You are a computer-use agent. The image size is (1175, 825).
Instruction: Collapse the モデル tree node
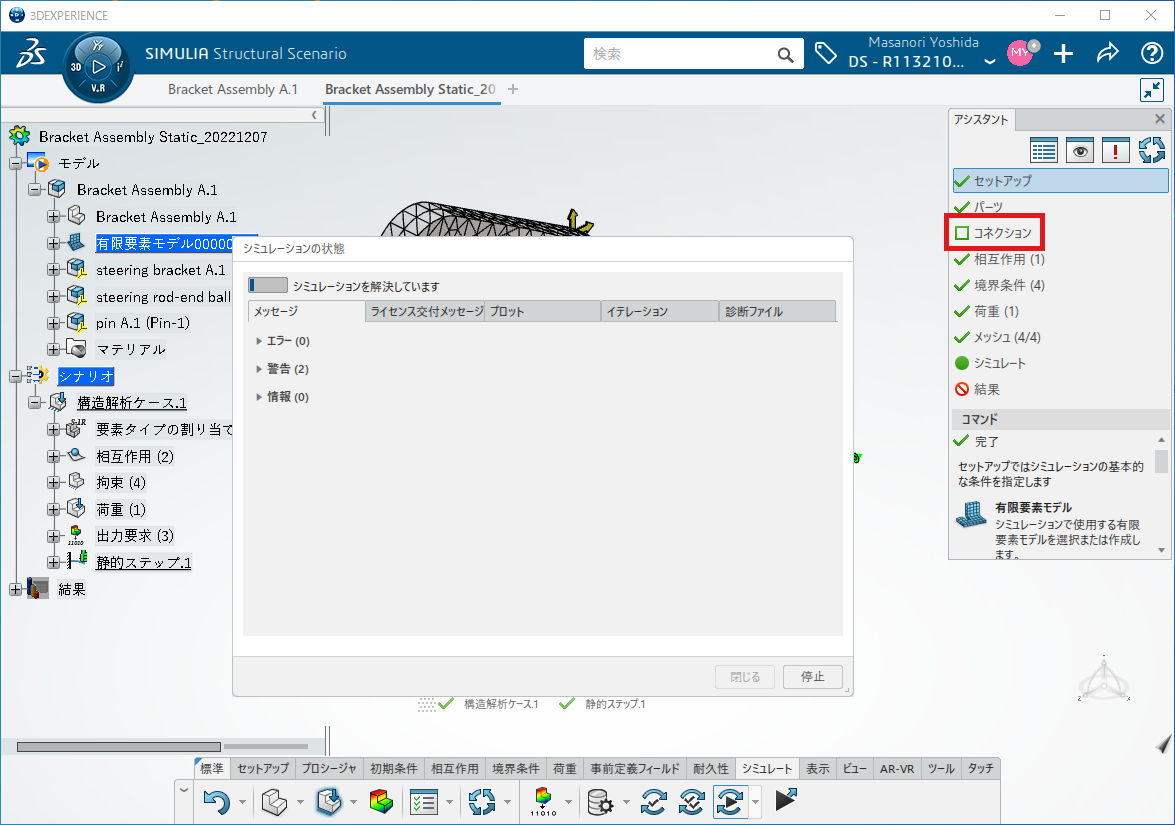click(x=15, y=163)
